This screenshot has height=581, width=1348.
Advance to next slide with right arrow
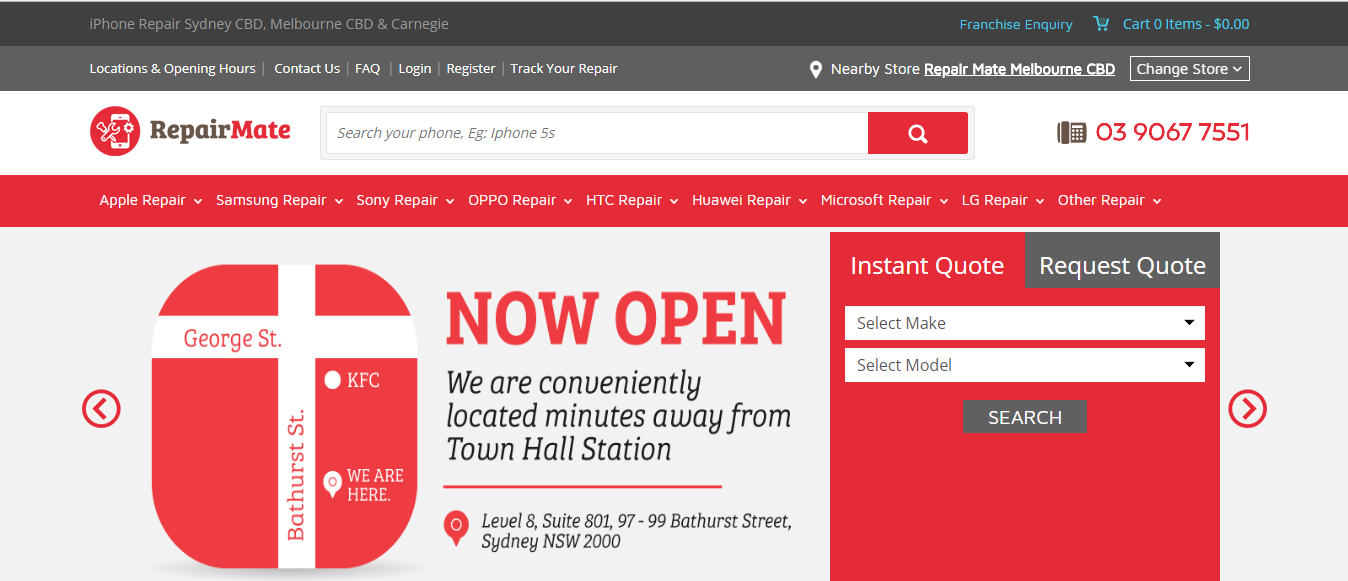[x=1247, y=408]
